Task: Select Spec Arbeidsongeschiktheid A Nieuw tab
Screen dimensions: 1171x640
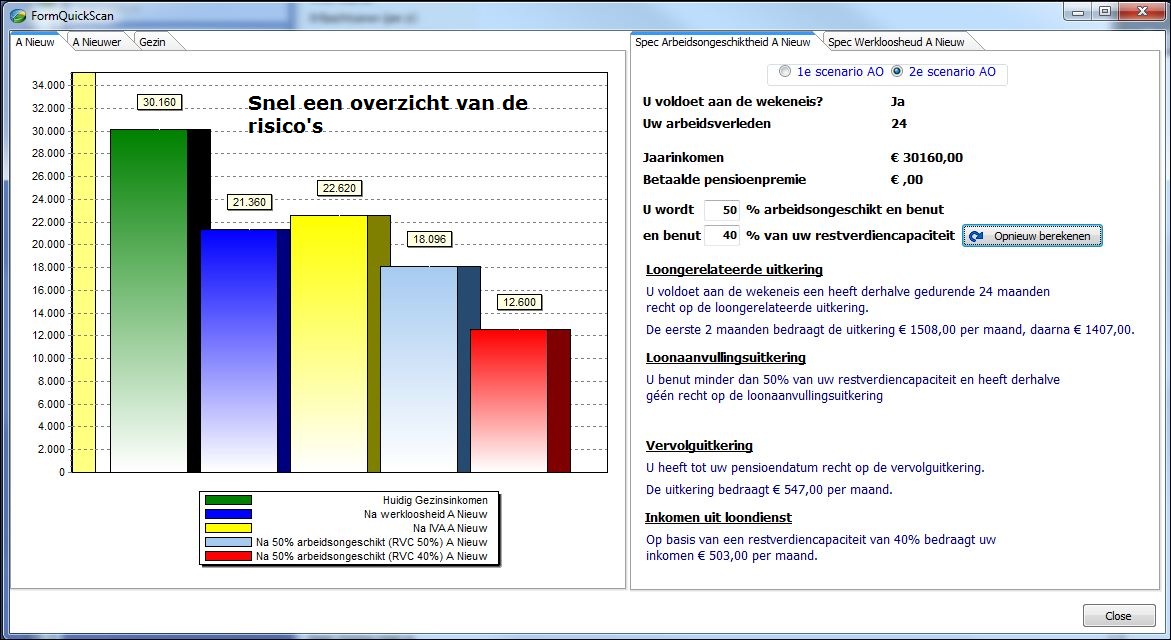Action: coord(723,43)
